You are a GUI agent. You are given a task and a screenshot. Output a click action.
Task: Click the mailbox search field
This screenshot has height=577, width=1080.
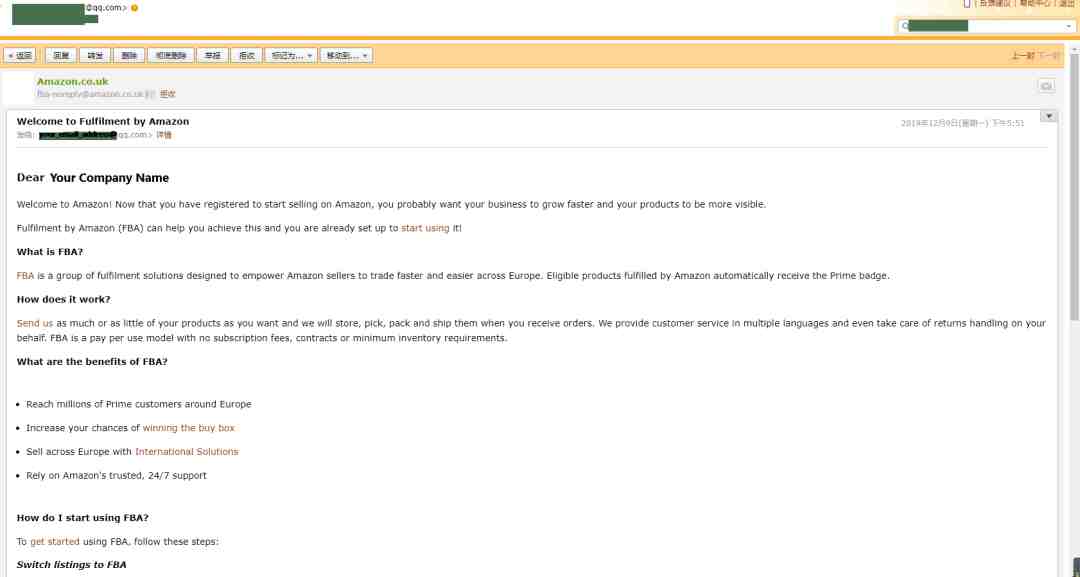pyautogui.click(x=986, y=26)
